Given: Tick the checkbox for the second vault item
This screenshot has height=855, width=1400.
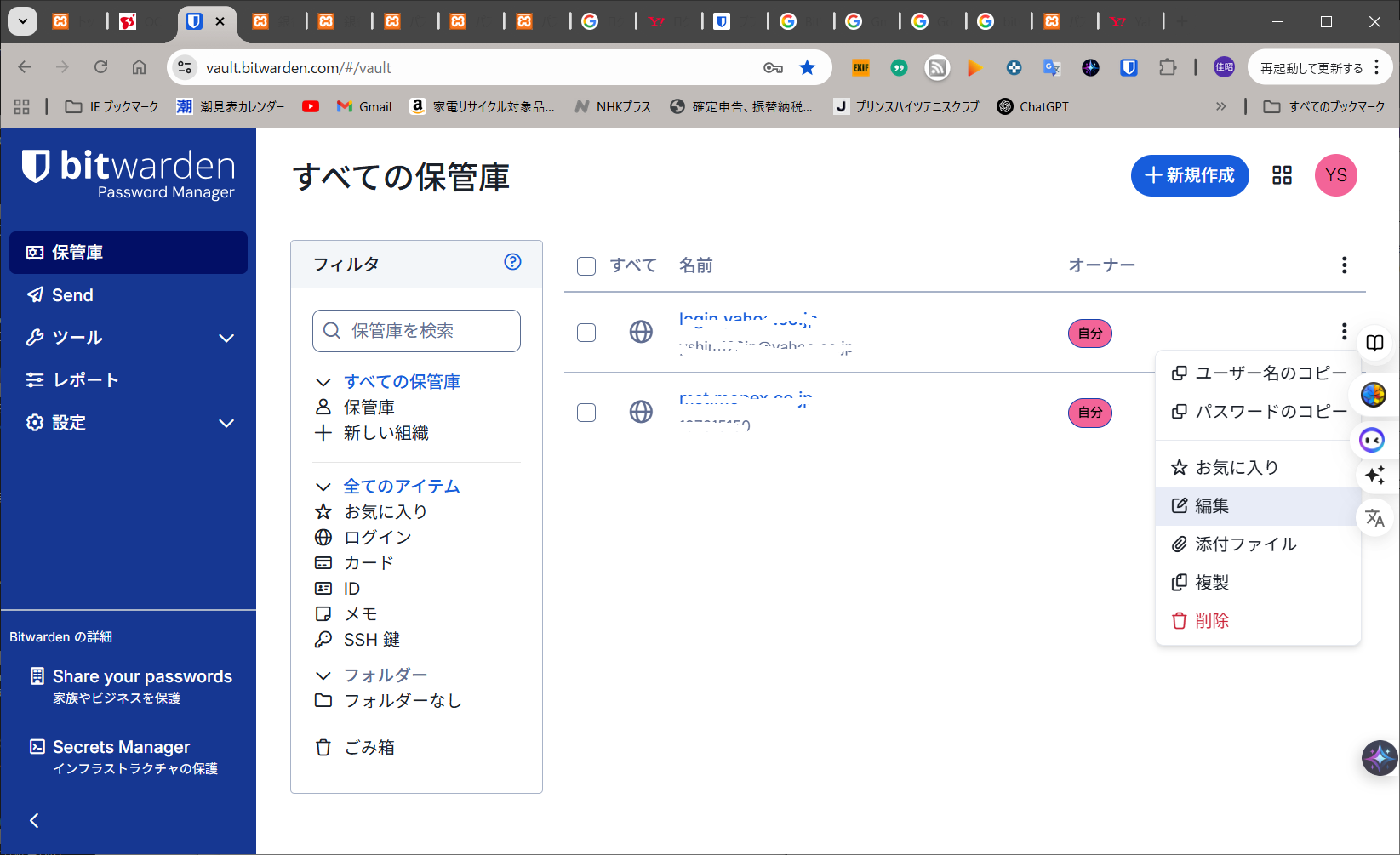Looking at the screenshot, I should tap(586, 413).
